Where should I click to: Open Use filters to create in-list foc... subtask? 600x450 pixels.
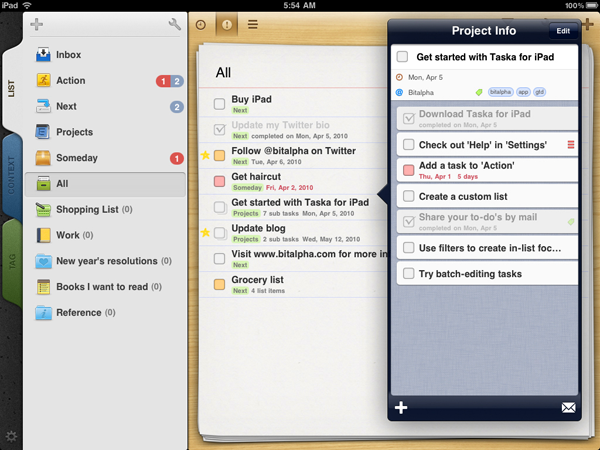[487, 248]
